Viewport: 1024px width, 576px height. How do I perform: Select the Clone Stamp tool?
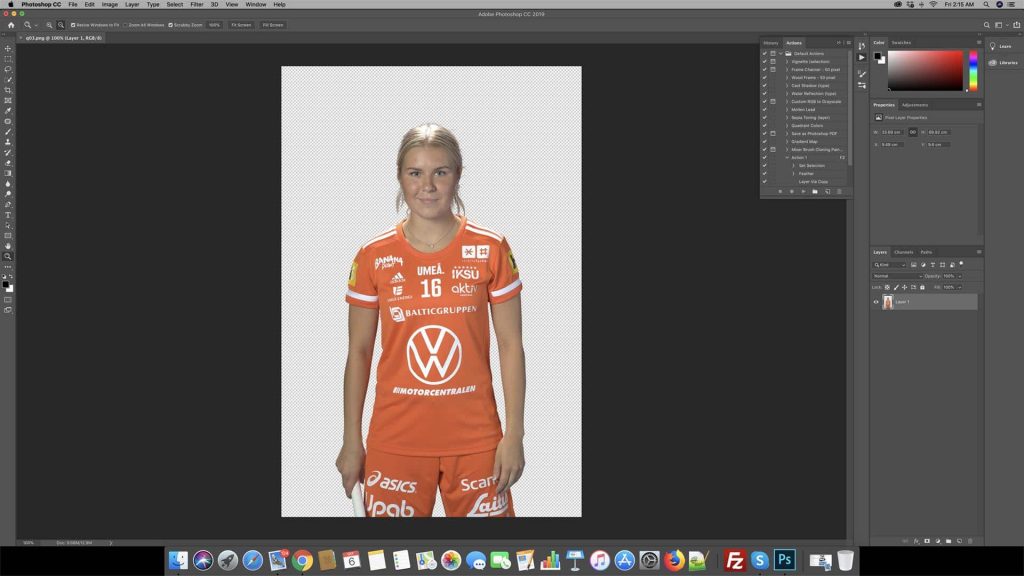point(8,142)
